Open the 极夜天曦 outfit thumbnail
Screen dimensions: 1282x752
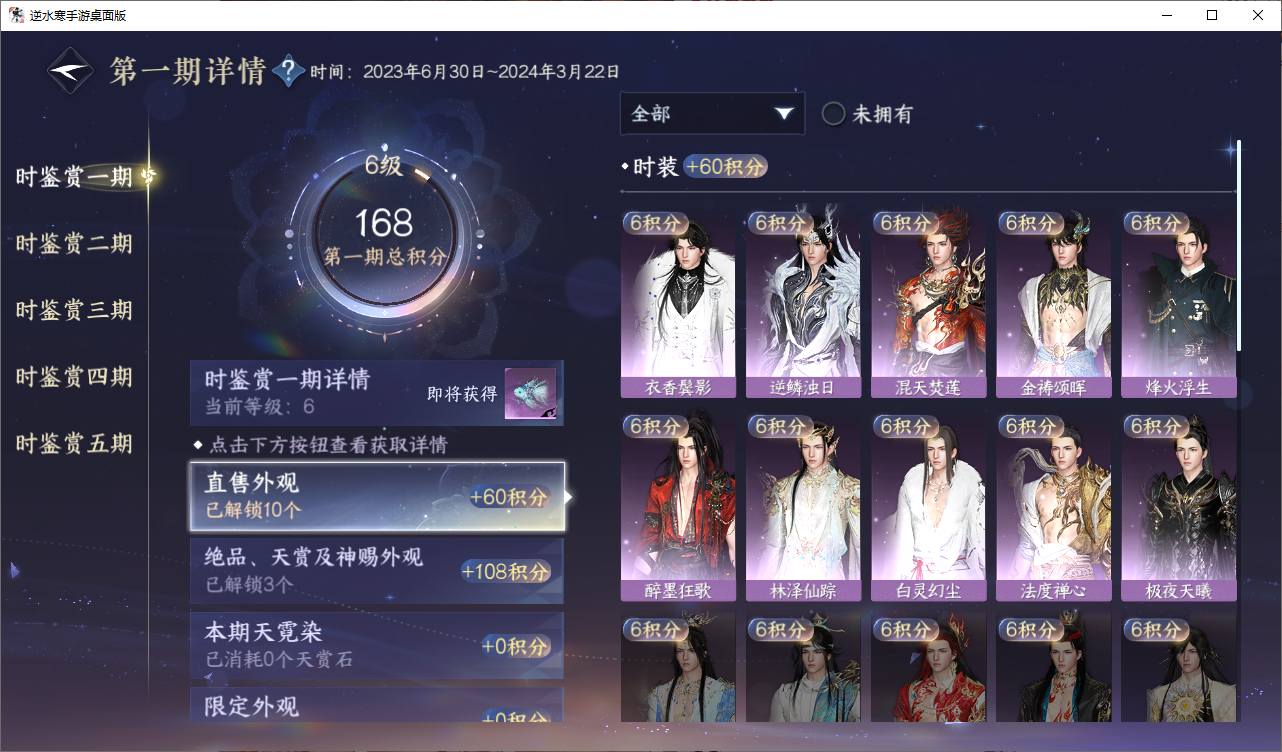click(1178, 508)
